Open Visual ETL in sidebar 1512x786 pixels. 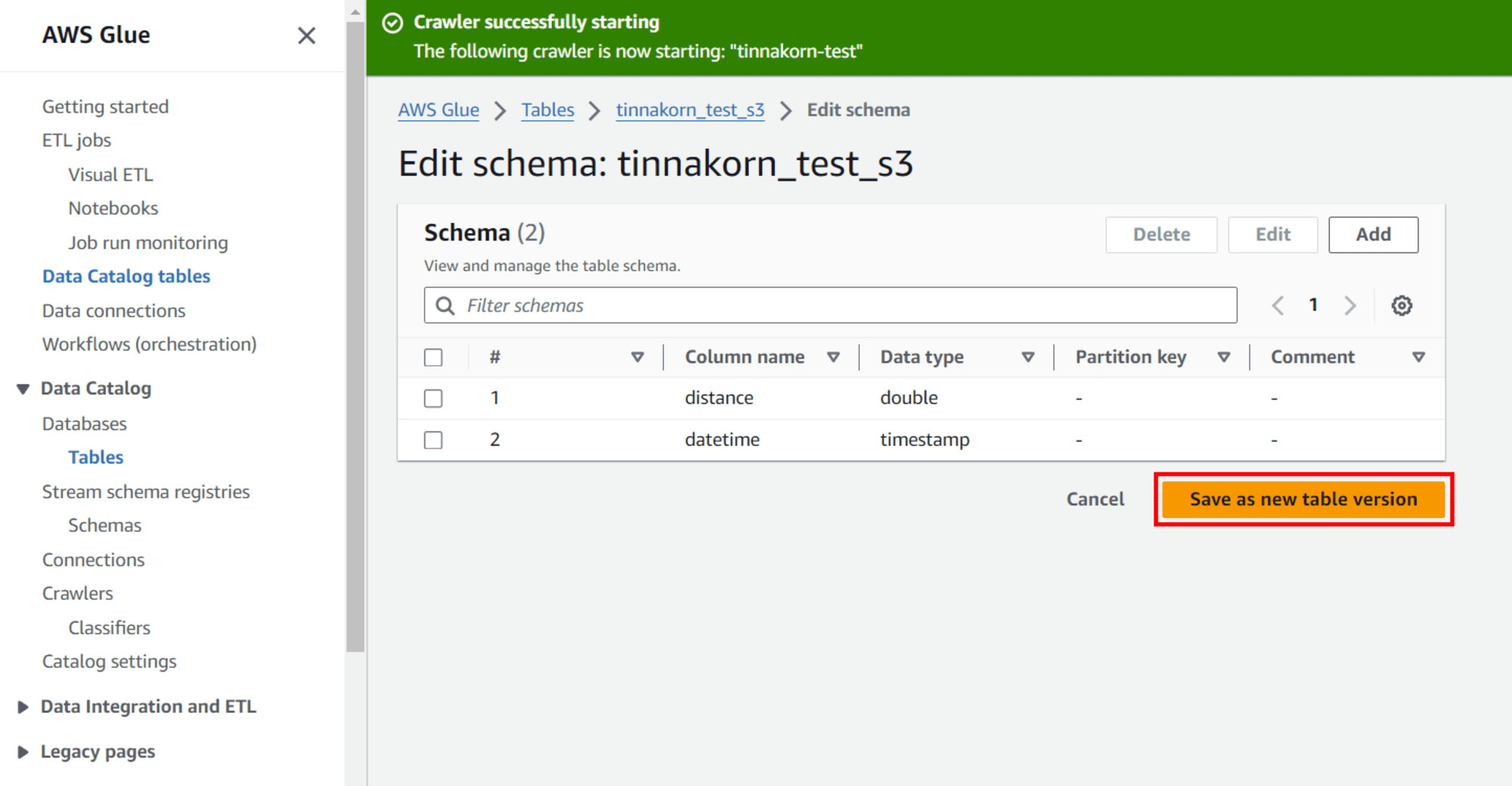tap(110, 175)
